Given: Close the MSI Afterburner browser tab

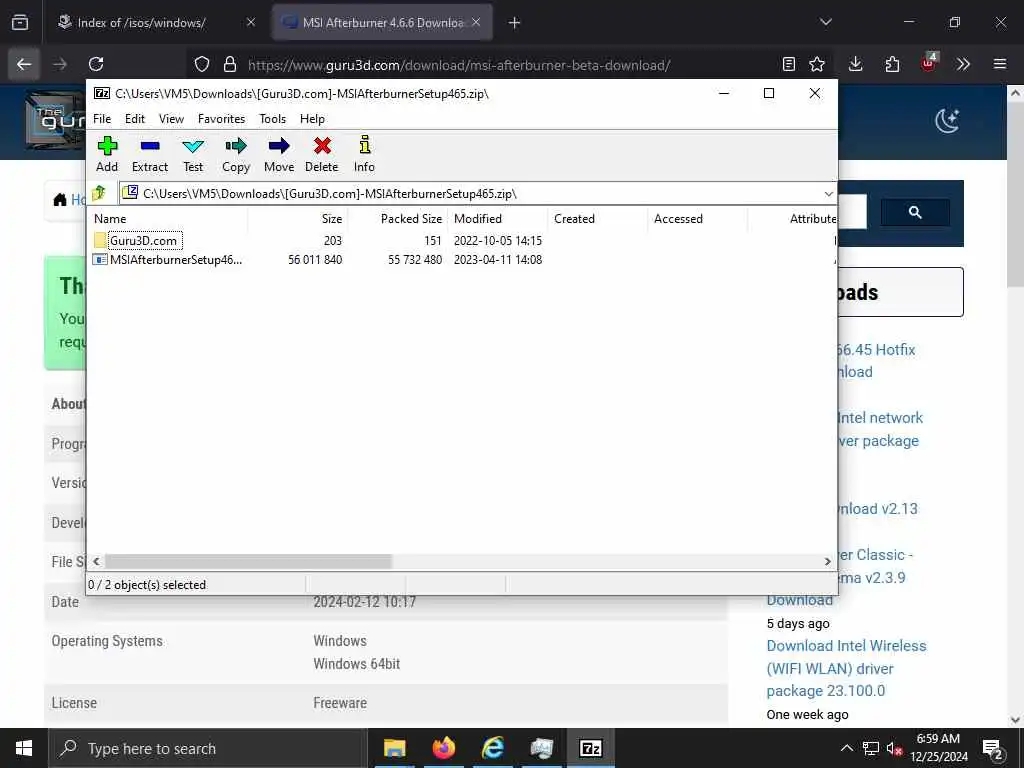Looking at the screenshot, I should point(476,23).
